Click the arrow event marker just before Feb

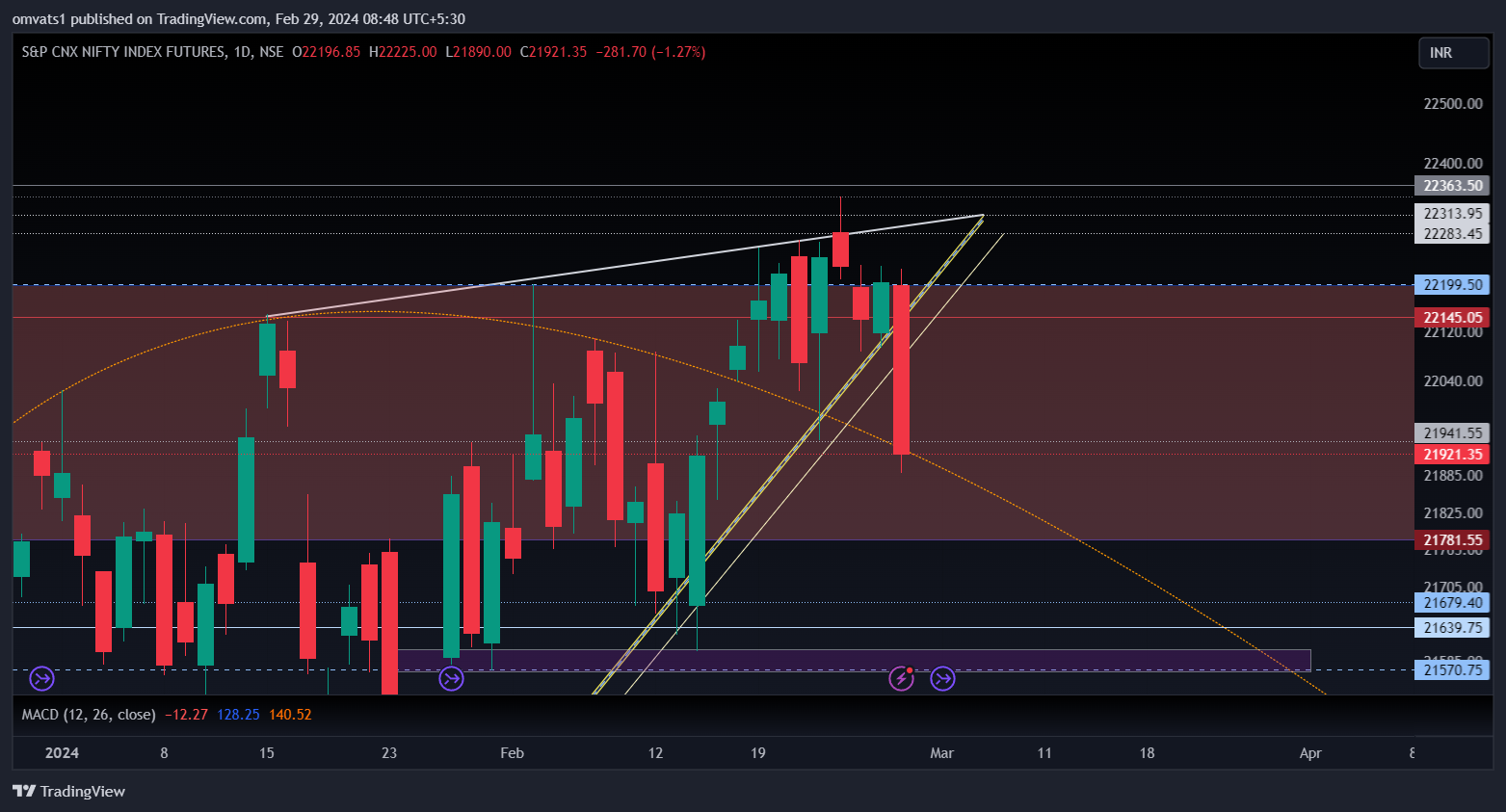click(451, 679)
